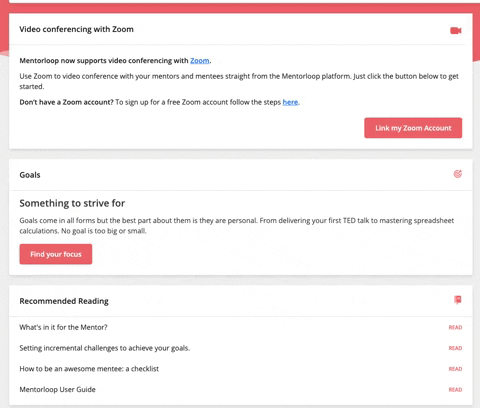This screenshot has height=408, width=480.
Task: Select Setting incremental challenges to achieve your goals
Action: pos(105,348)
